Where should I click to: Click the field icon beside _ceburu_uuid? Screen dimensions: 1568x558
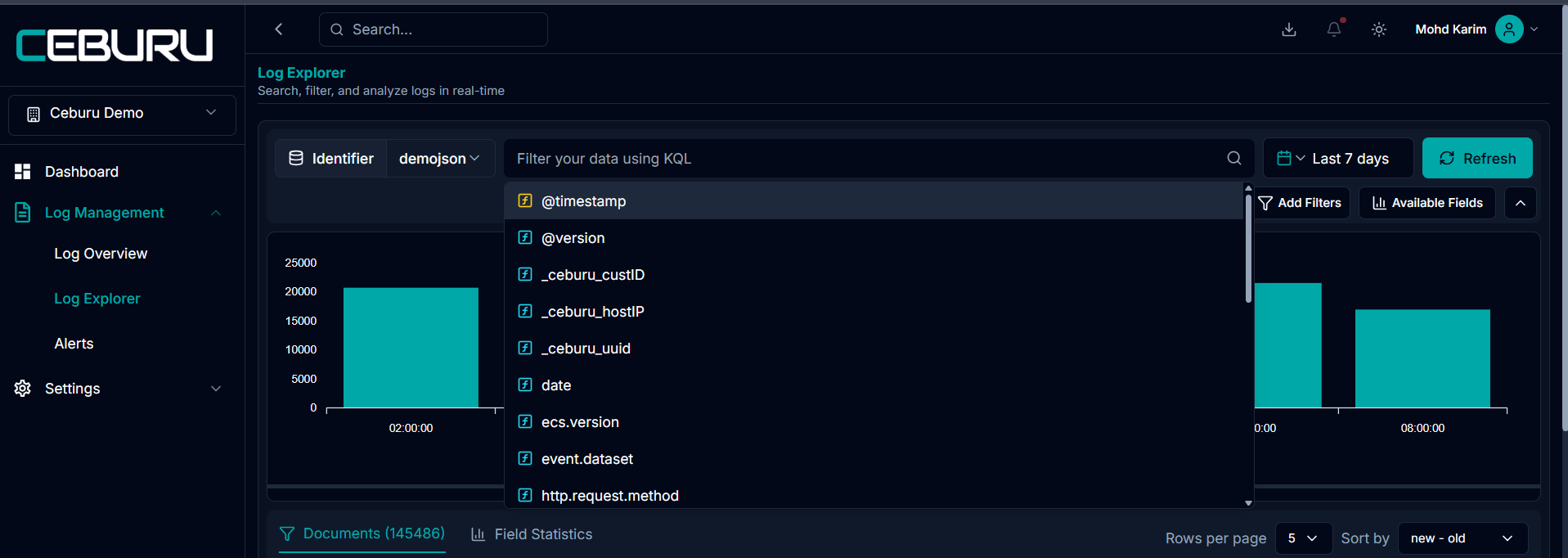coord(525,348)
